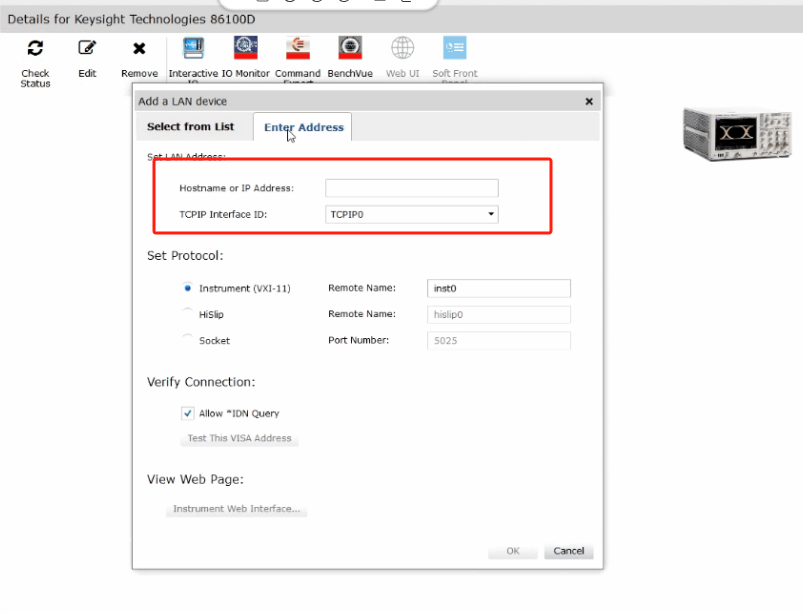Image resolution: width=803 pixels, height=613 pixels.
Task: Switch to the Select from List tab
Action: [190, 127]
